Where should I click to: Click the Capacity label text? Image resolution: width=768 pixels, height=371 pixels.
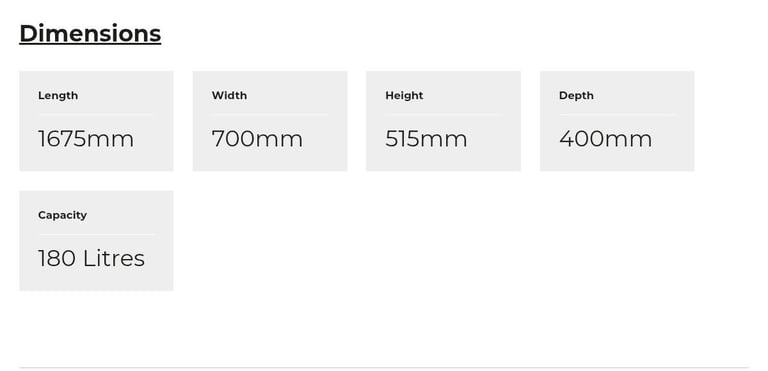coord(62,215)
